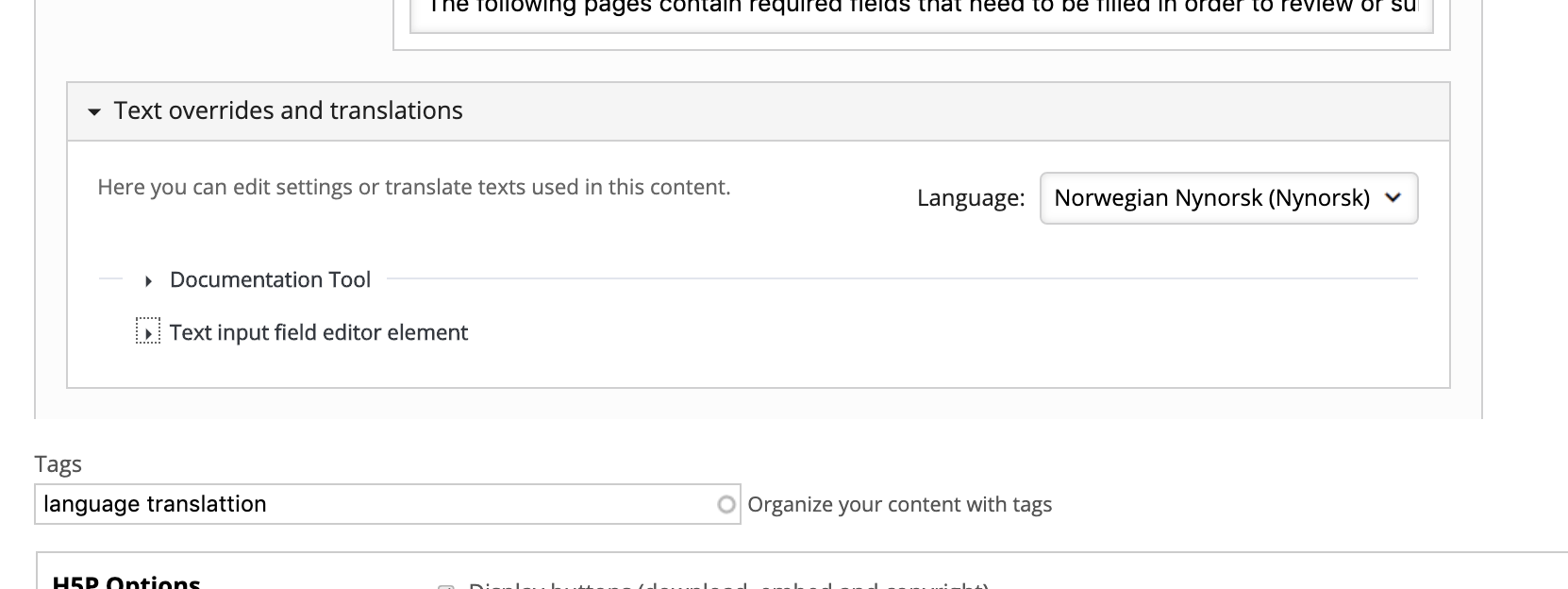The width and height of the screenshot is (1568, 589).
Task: Toggle the Display buttons checkbox
Action: pos(445,586)
